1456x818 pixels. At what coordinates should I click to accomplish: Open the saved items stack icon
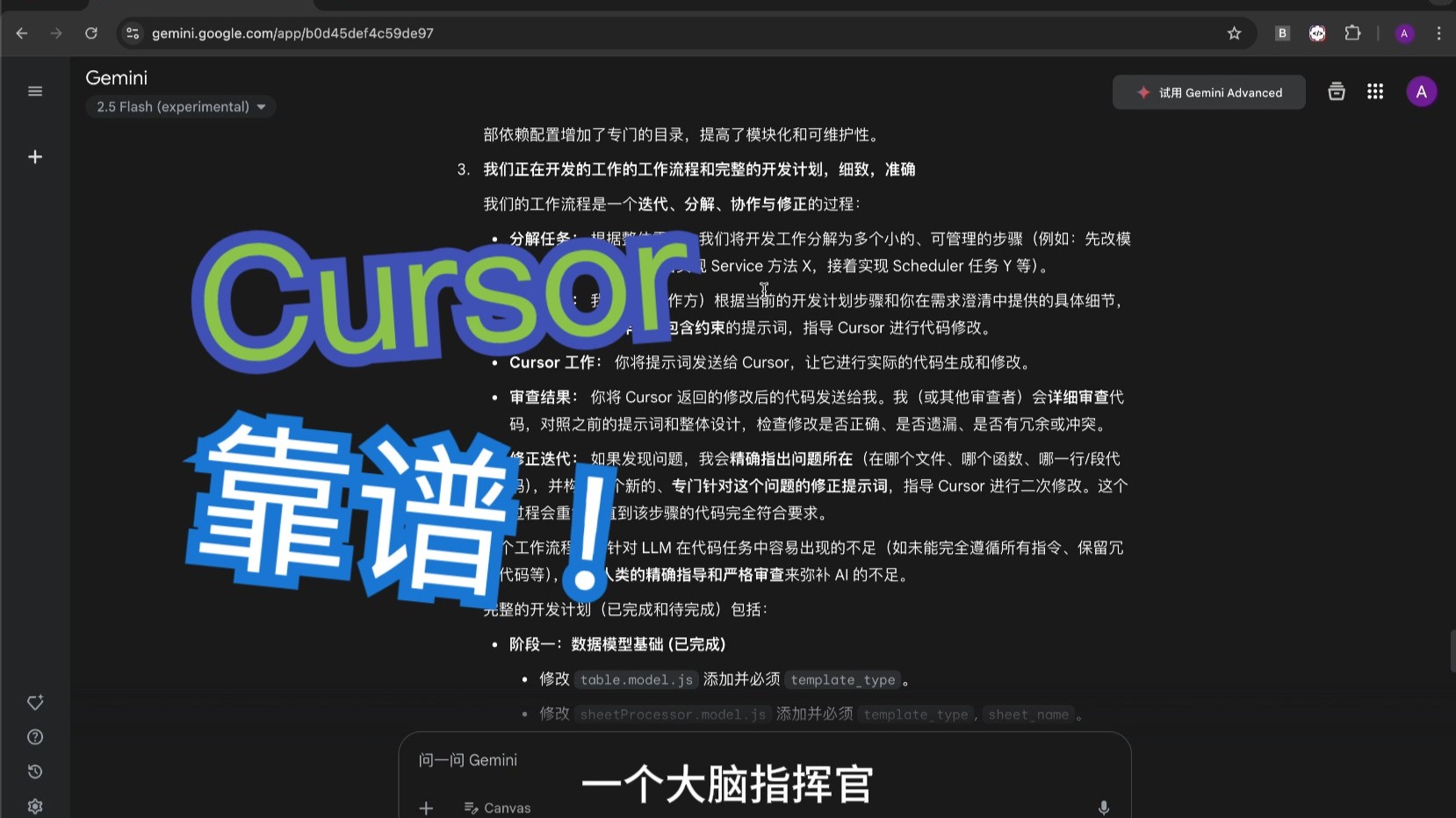[x=1337, y=91]
